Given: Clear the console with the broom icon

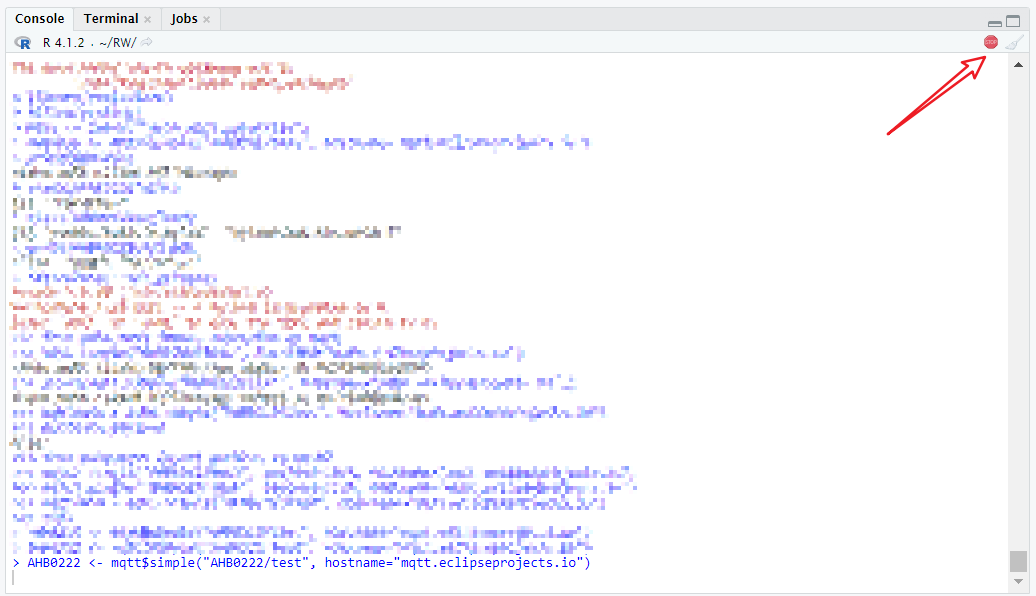Looking at the screenshot, I should [x=1014, y=42].
